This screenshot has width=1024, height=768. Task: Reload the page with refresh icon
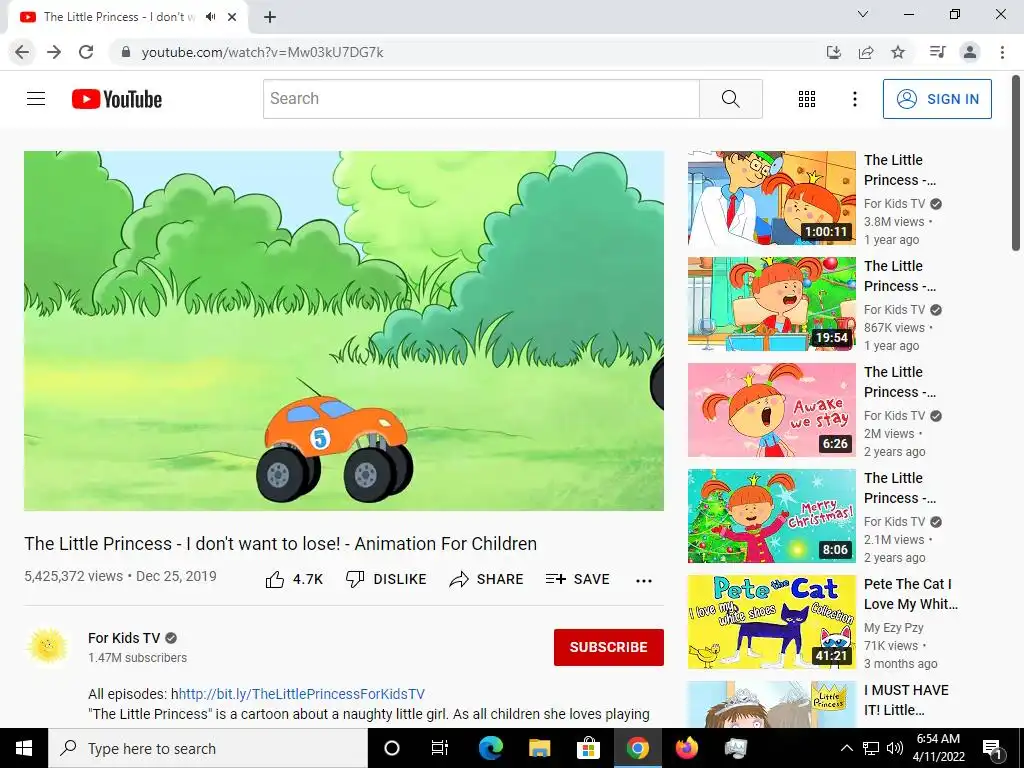86,52
